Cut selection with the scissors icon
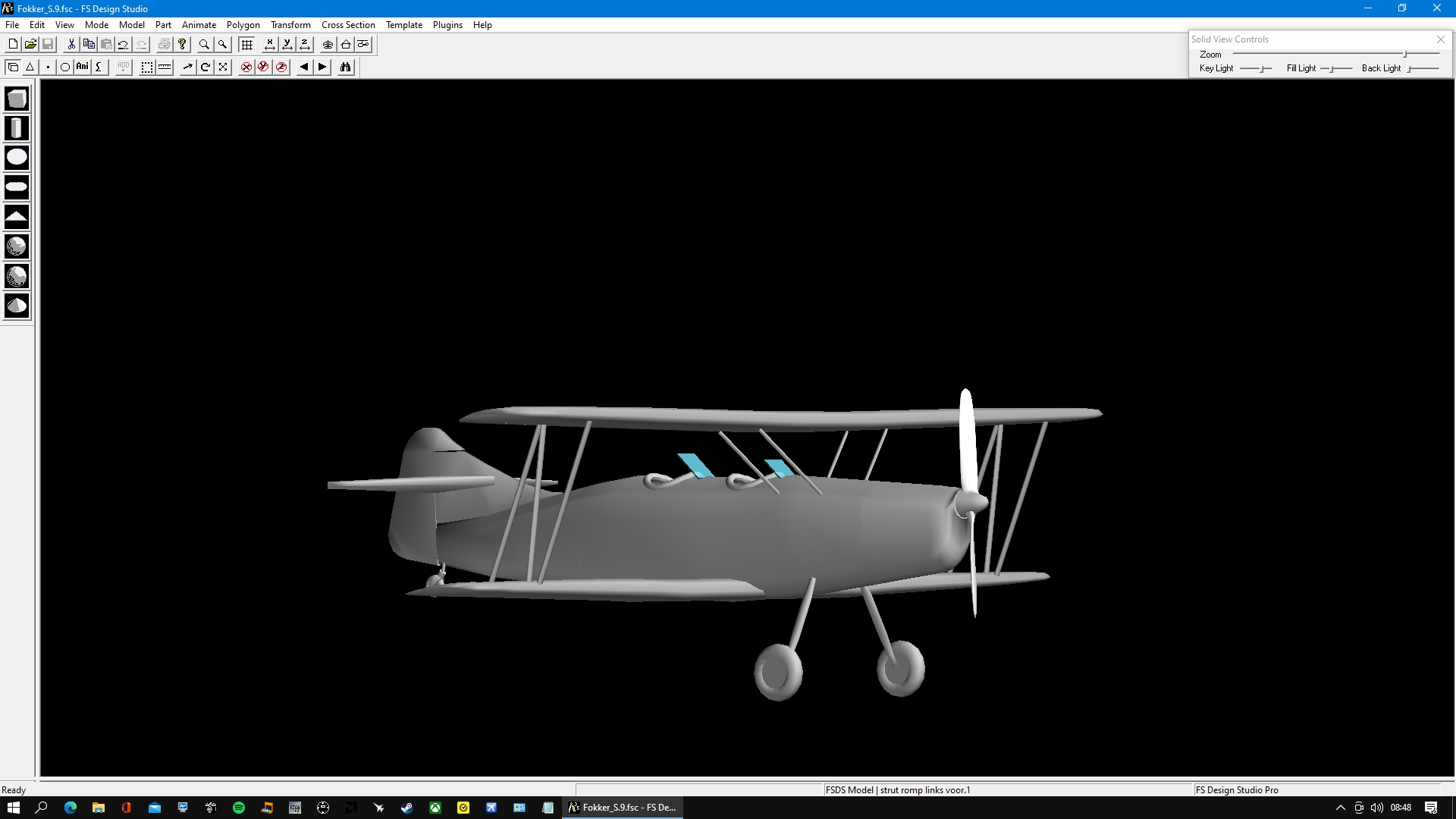 [71, 45]
